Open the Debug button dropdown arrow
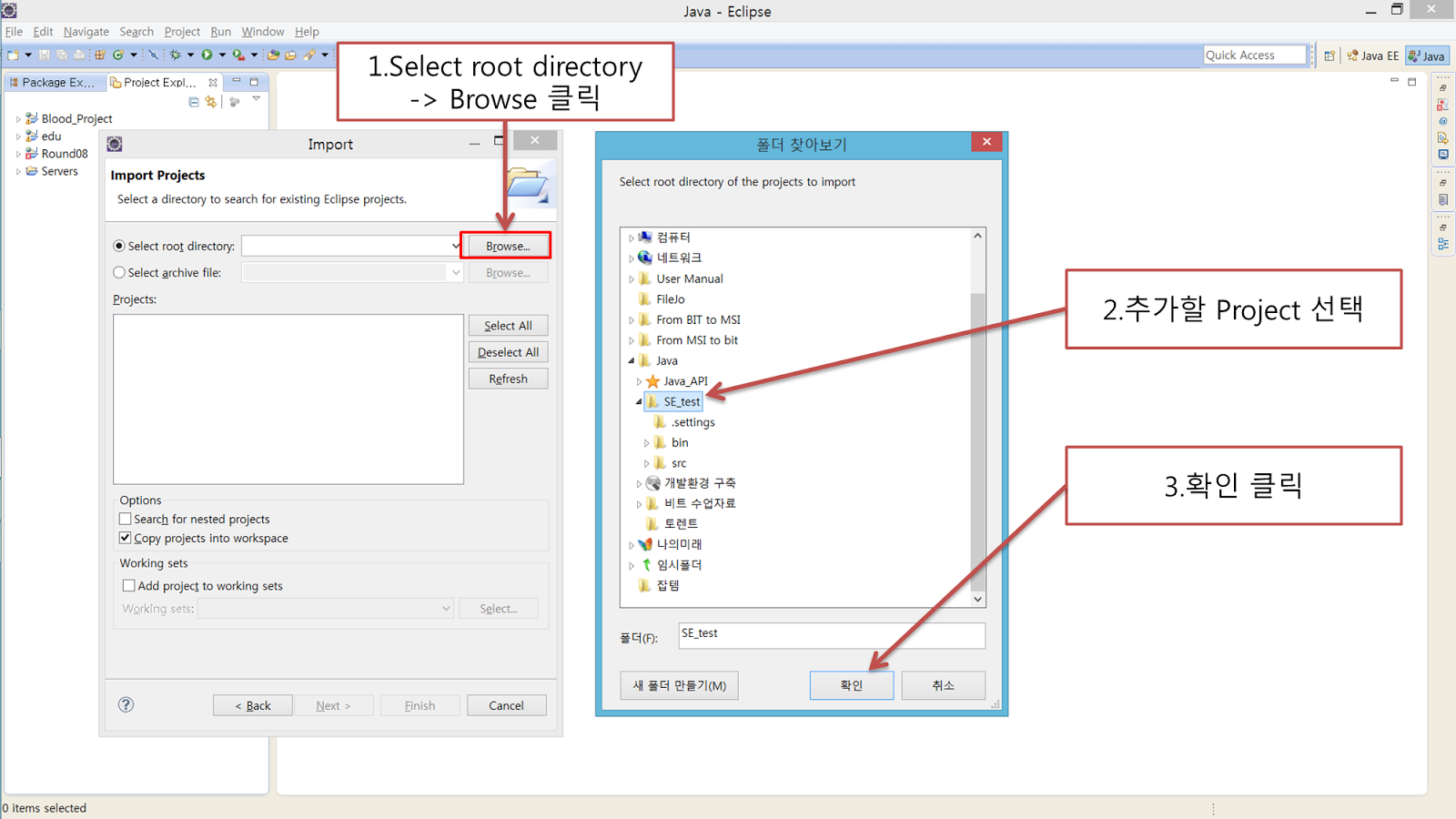The height and width of the screenshot is (819, 1456). pos(190,56)
